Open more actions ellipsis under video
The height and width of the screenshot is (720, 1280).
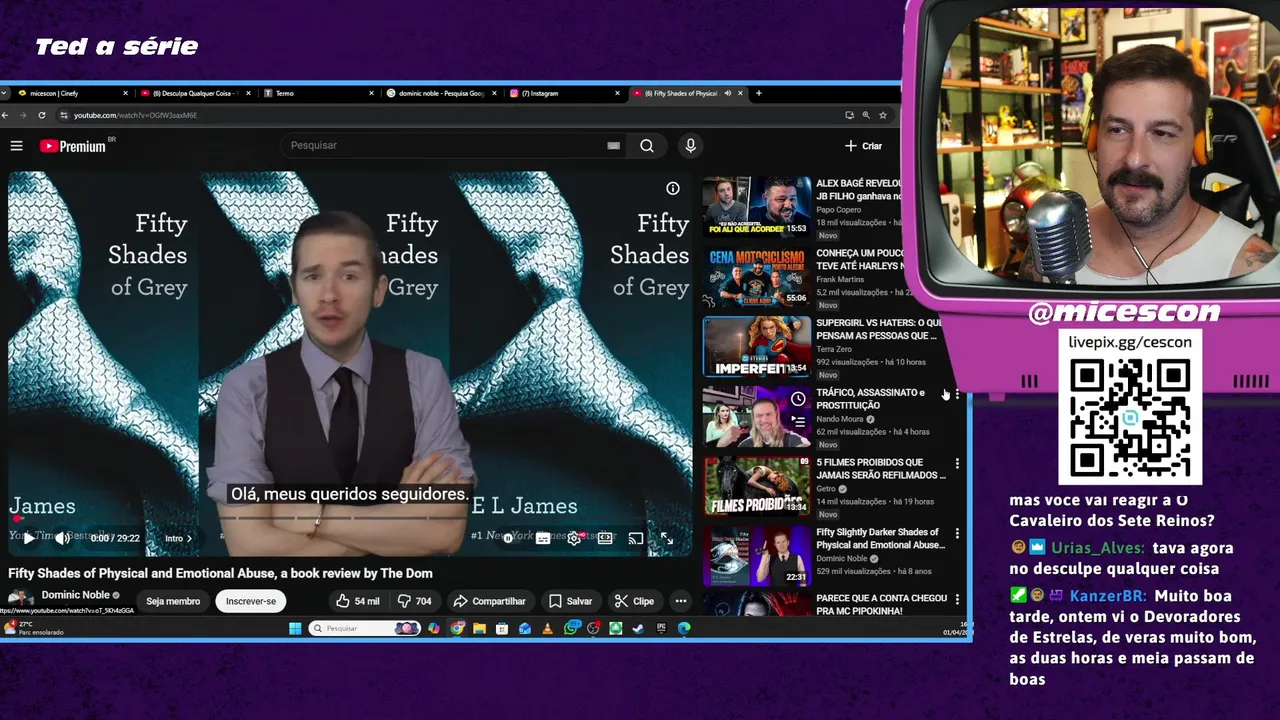click(x=681, y=601)
